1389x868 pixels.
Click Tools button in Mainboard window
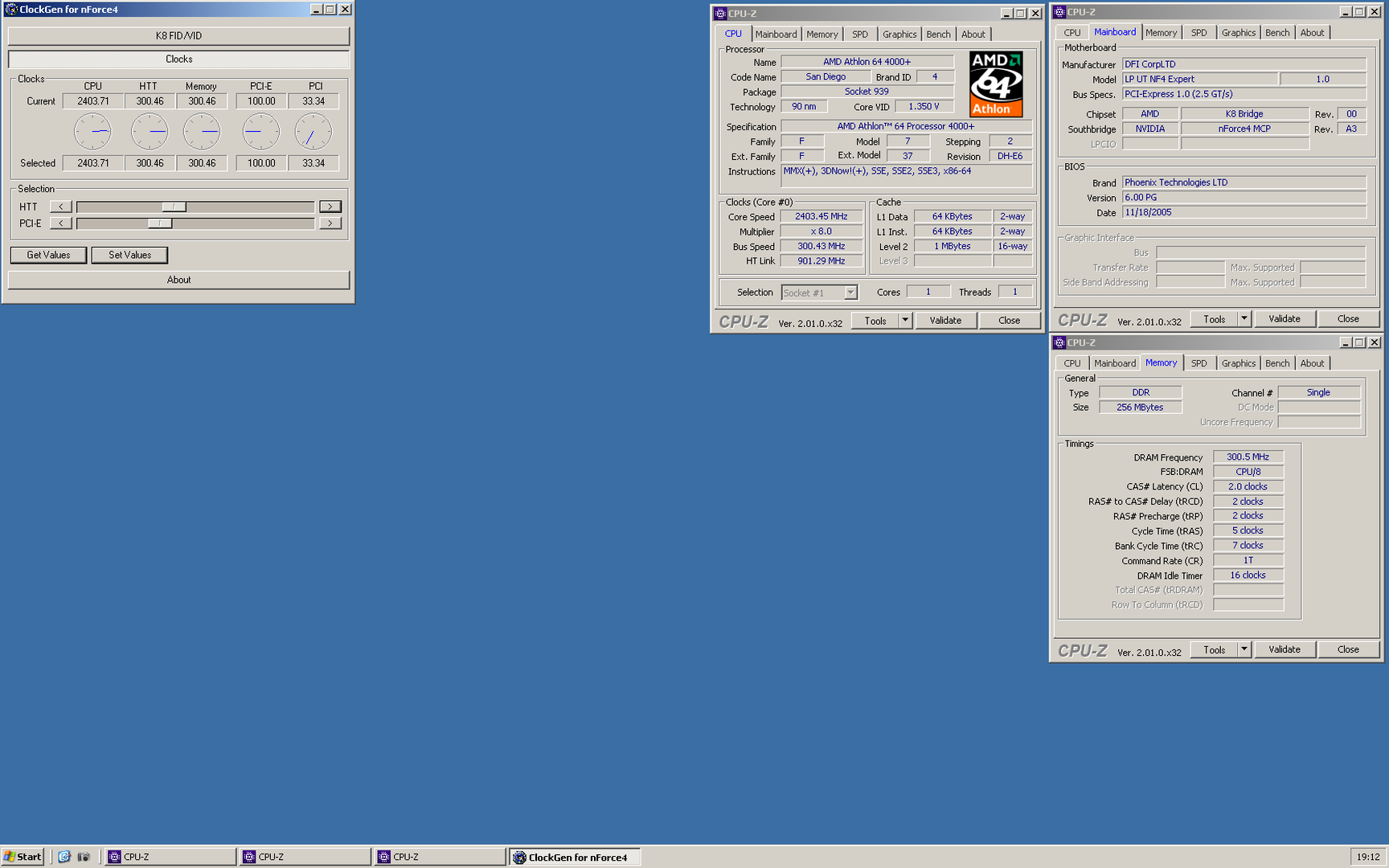1215,318
